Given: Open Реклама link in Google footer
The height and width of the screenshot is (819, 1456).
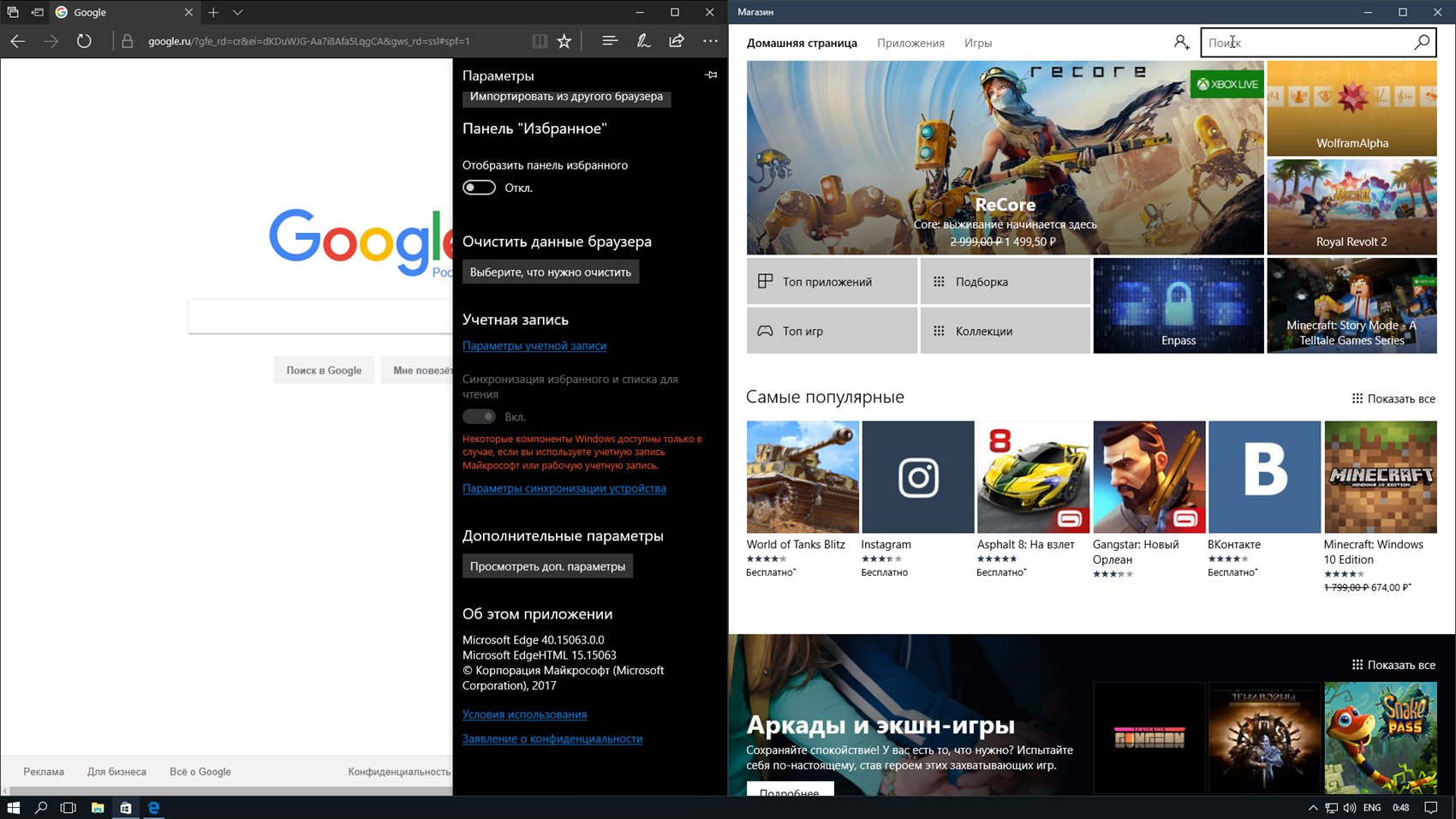Looking at the screenshot, I should click(x=44, y=772).
